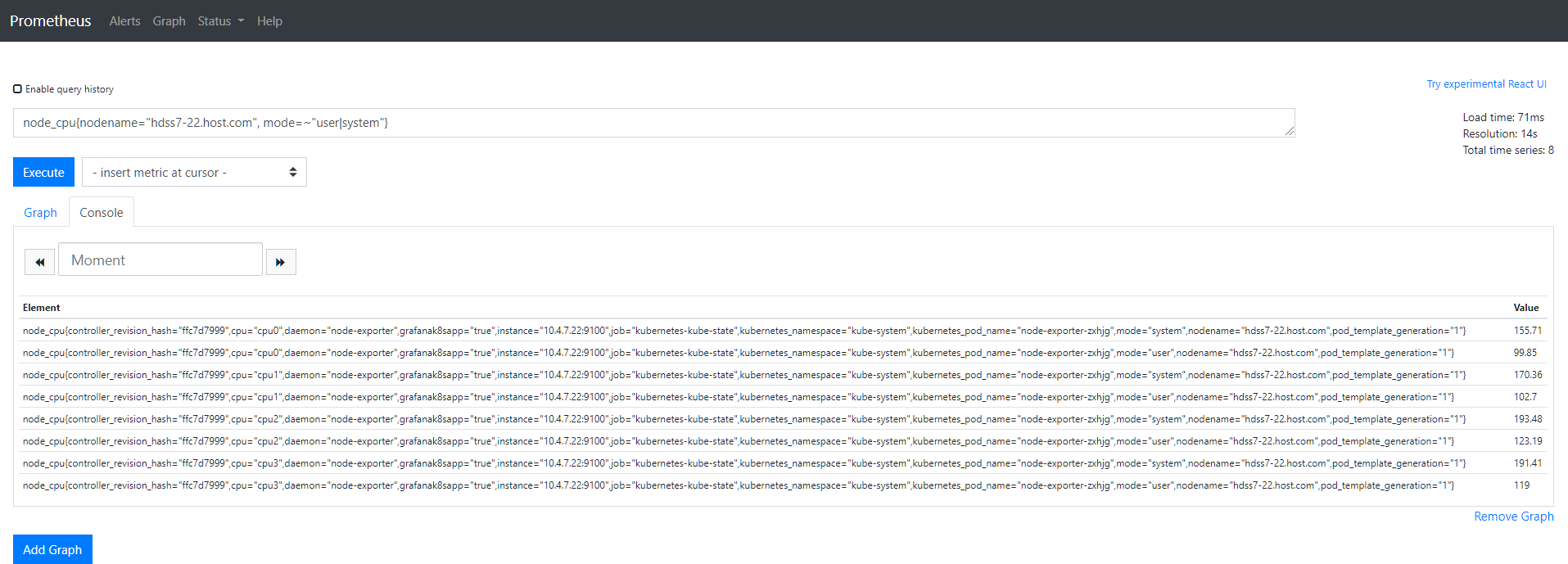Grab the query box resize handle corner
The width and height of the screenshot is (1568, 564).
click(x=1290, y=132)
